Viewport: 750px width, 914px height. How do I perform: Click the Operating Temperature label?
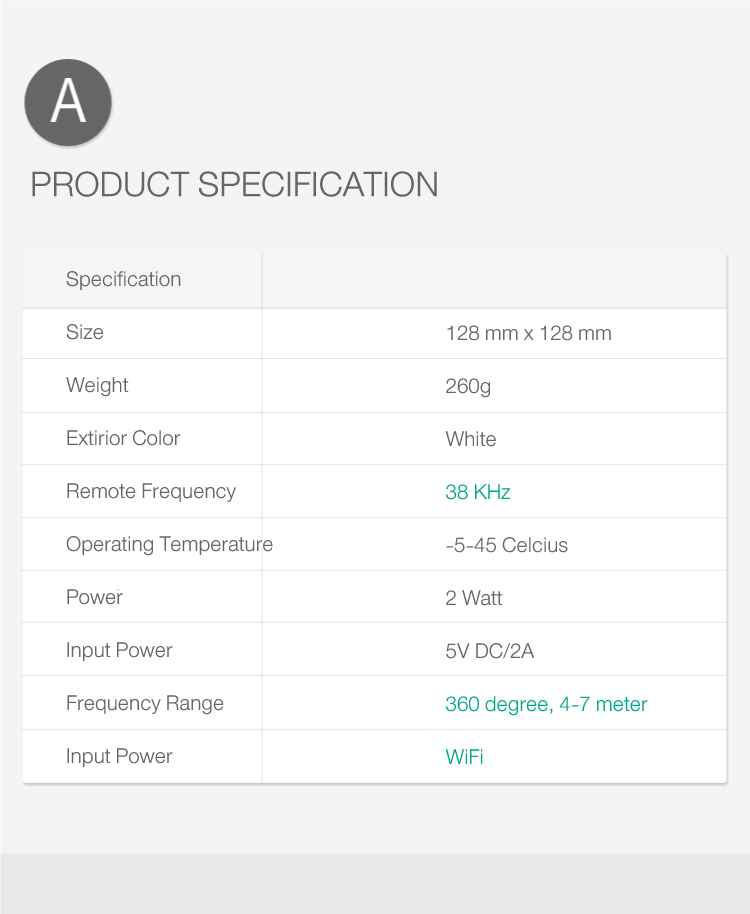170,544
